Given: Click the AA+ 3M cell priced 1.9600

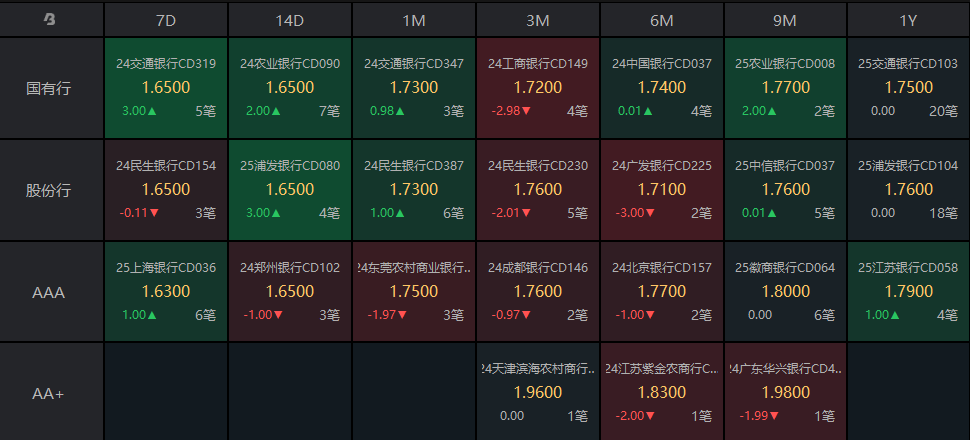Looking at the screenshot, I should (538, 393).
